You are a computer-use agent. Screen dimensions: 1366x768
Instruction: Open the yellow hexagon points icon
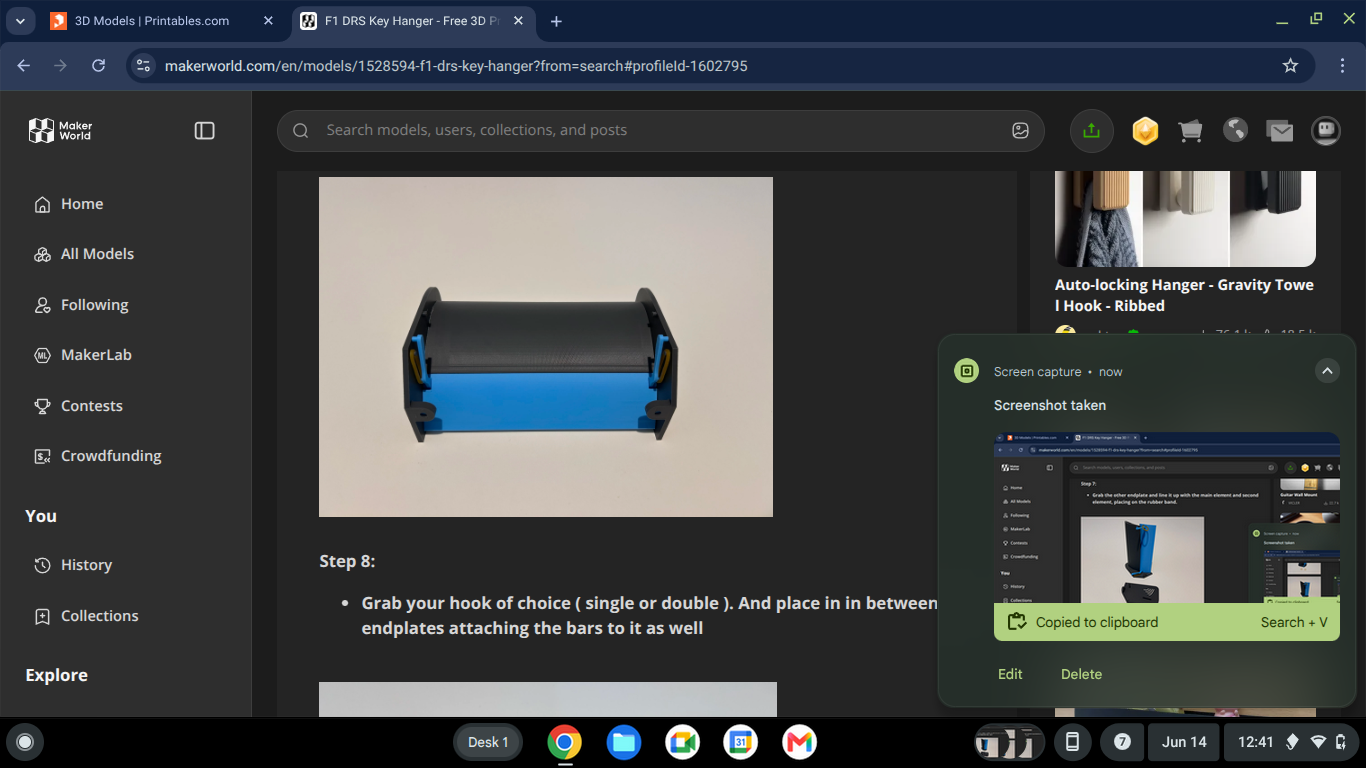click(1145, 131)
